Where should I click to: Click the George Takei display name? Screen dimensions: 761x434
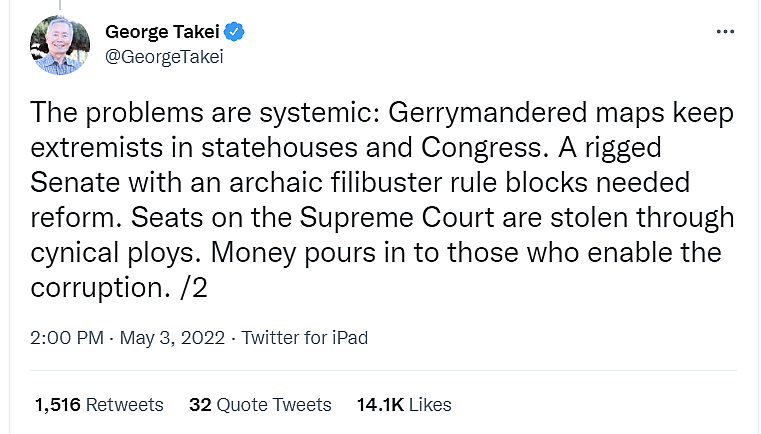(x=161, y=32)
